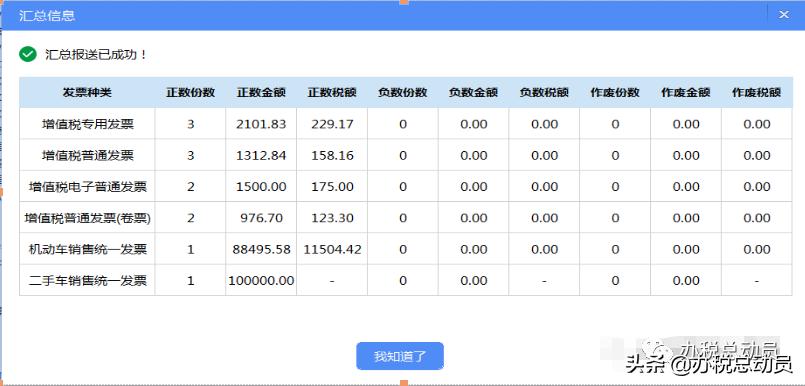Viewport: 805px width, 386px height.
Task: Select the 二手车销售统一发票 row label
Action: (x=88, y=281)
